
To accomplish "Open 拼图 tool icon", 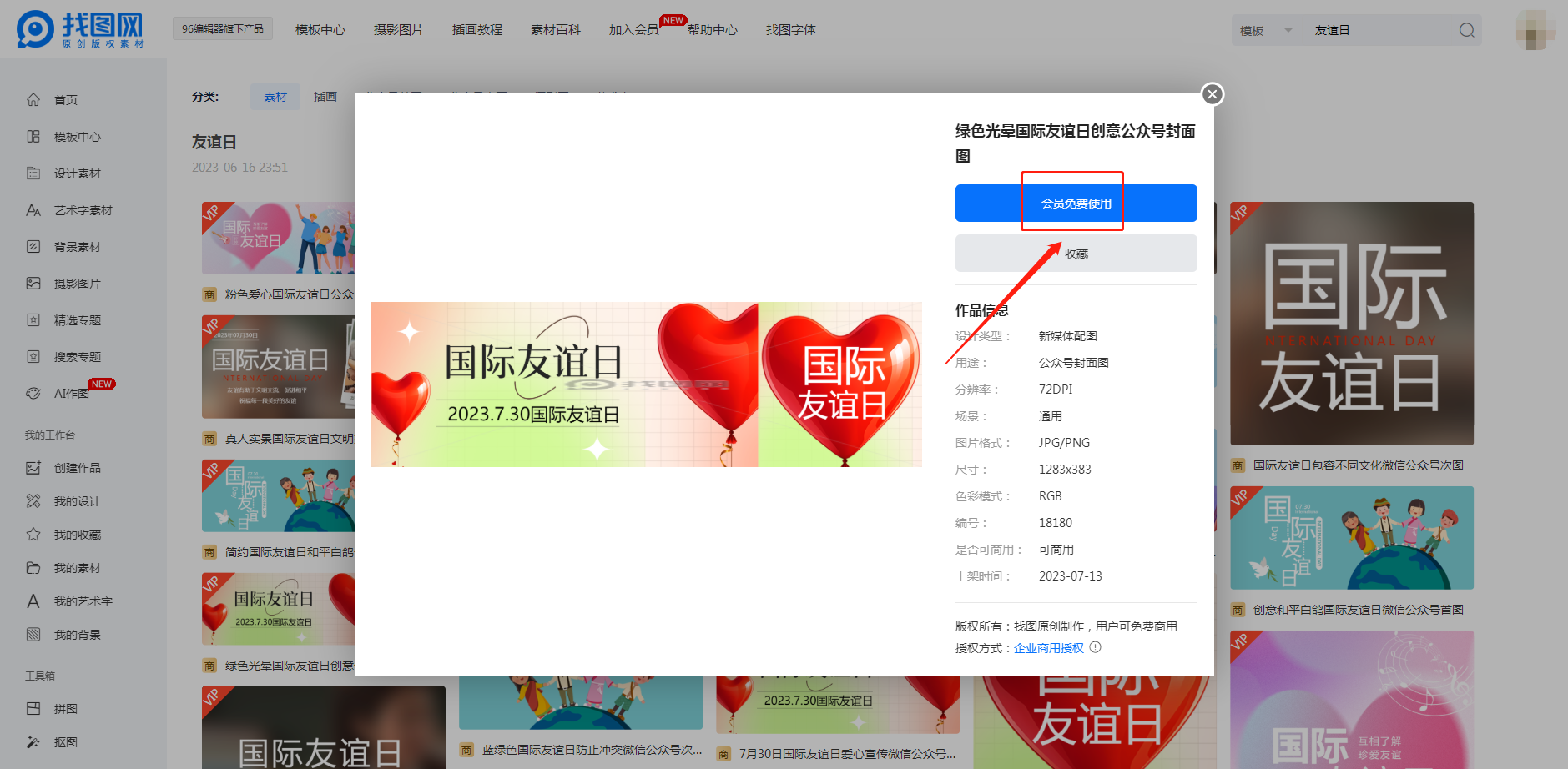I will click(33, 709).
